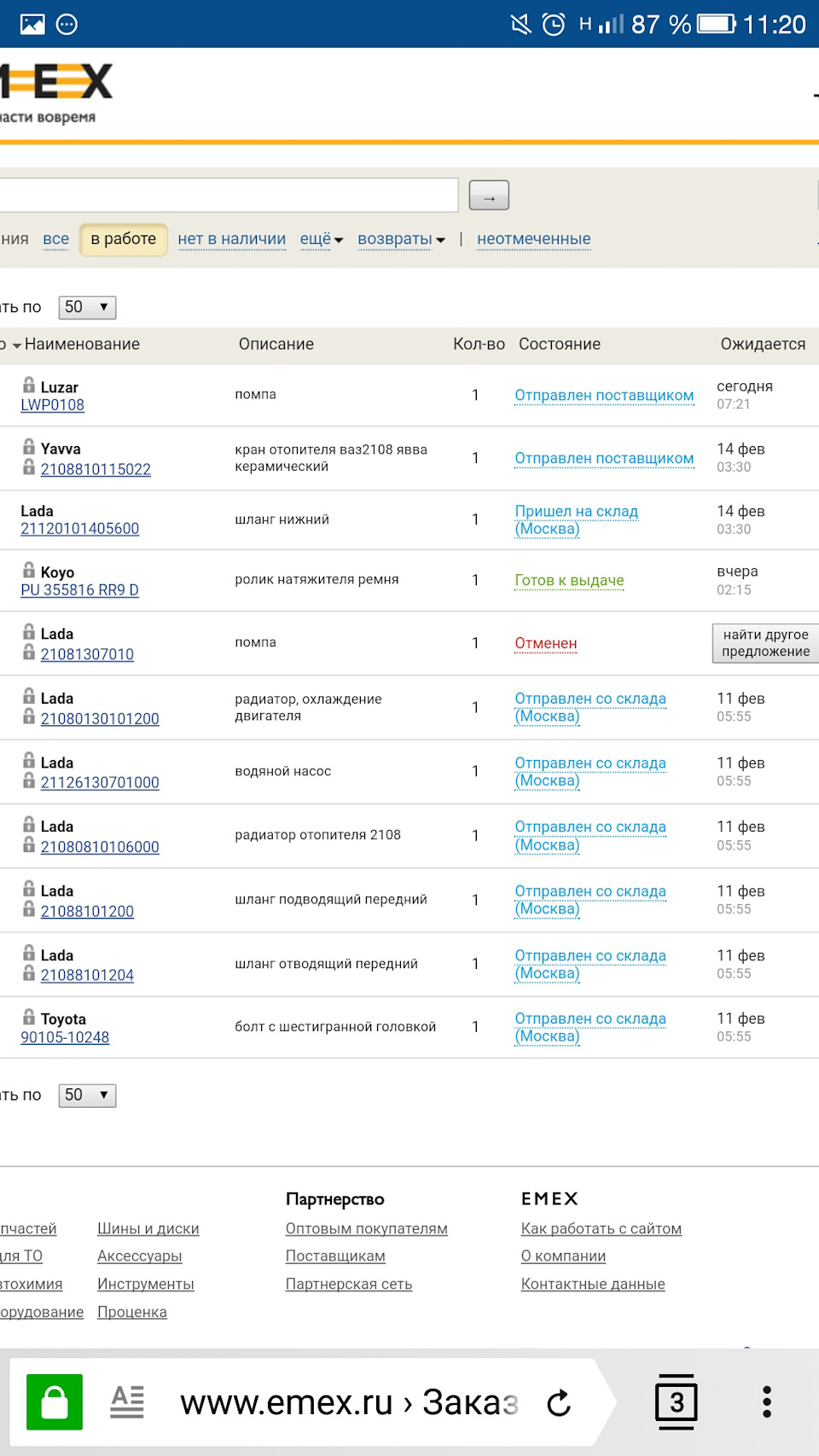Expand the "ещё" filter dropdown

[x=321, y=240]
